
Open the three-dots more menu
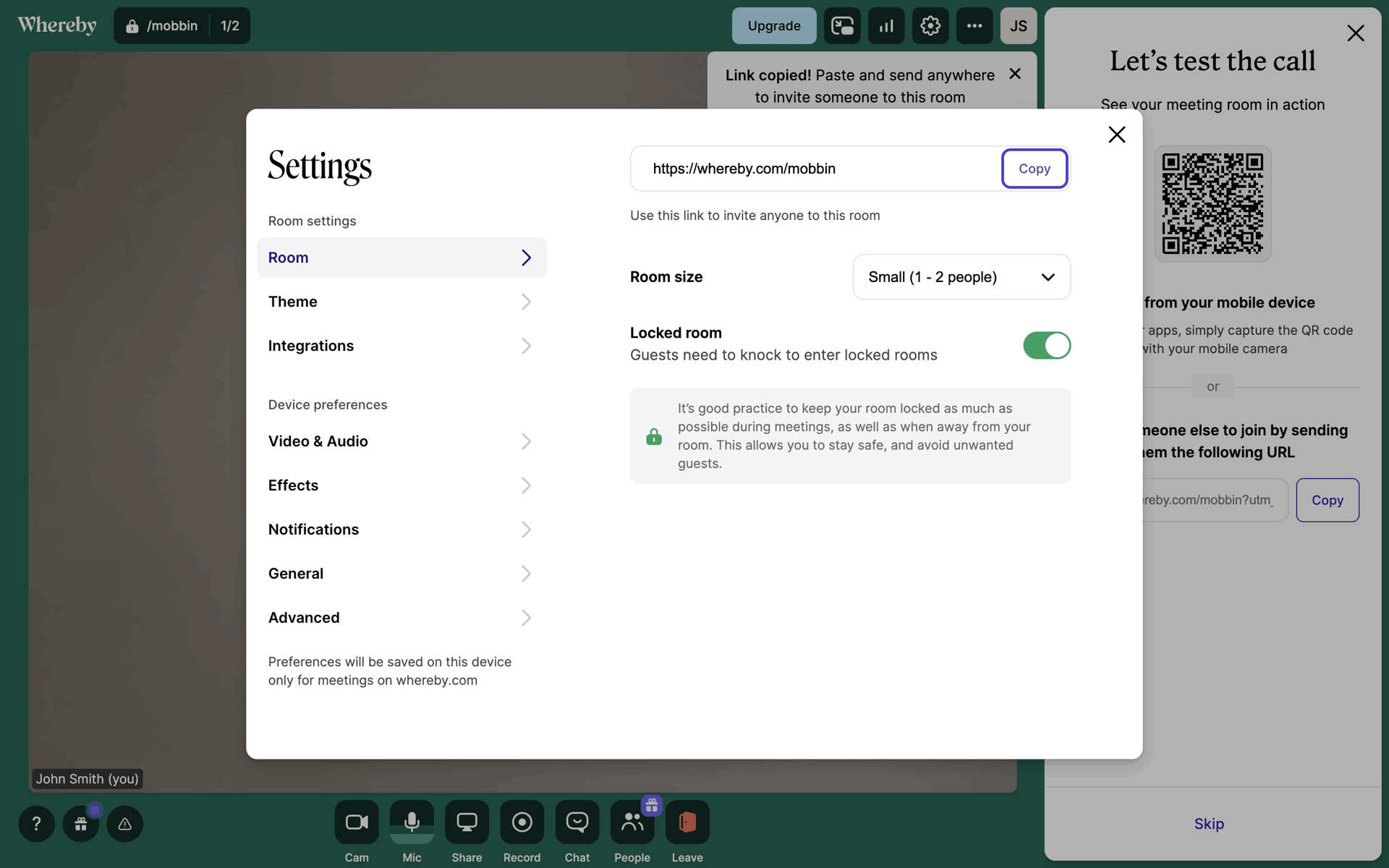pos(974,26)
